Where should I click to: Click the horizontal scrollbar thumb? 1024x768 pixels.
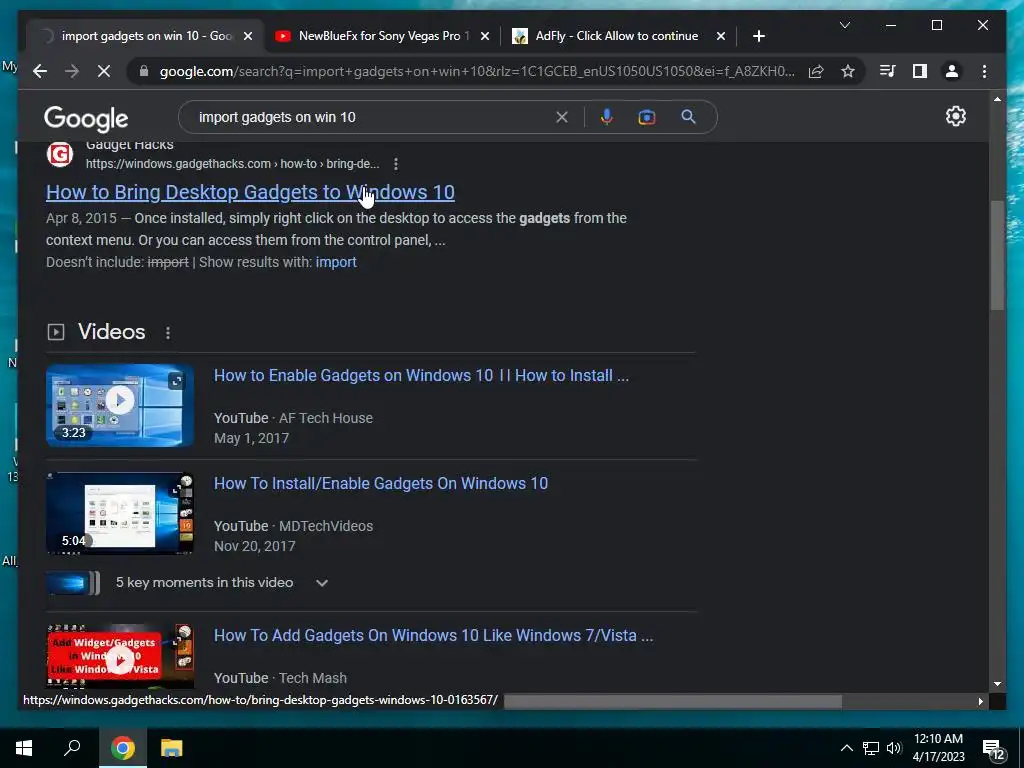673,701
